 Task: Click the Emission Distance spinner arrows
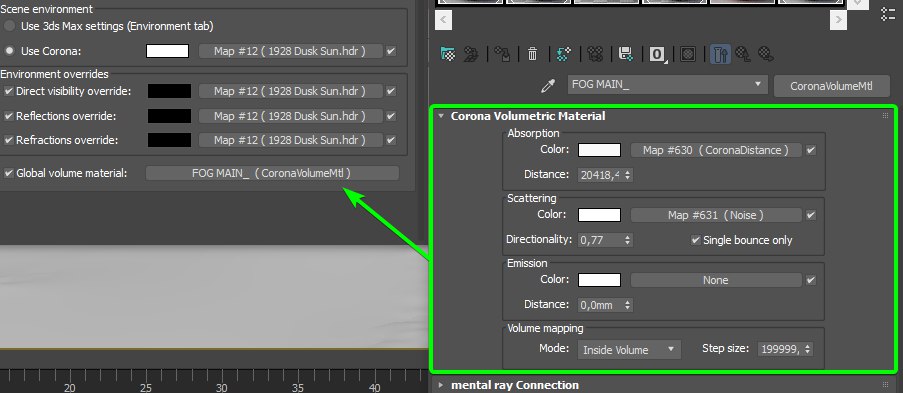pyautogui.click(x=628, y=305)
